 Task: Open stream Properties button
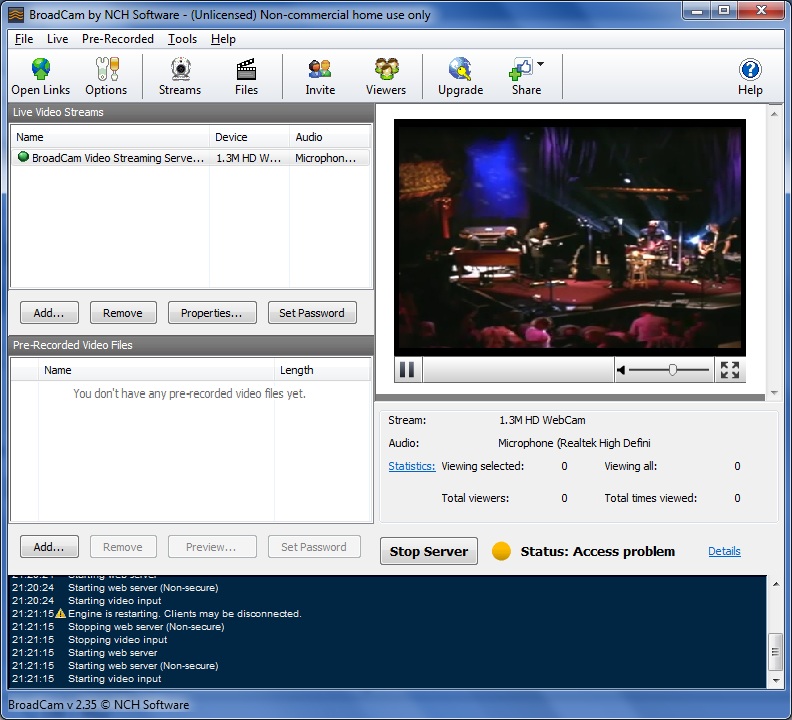point(212,313)
